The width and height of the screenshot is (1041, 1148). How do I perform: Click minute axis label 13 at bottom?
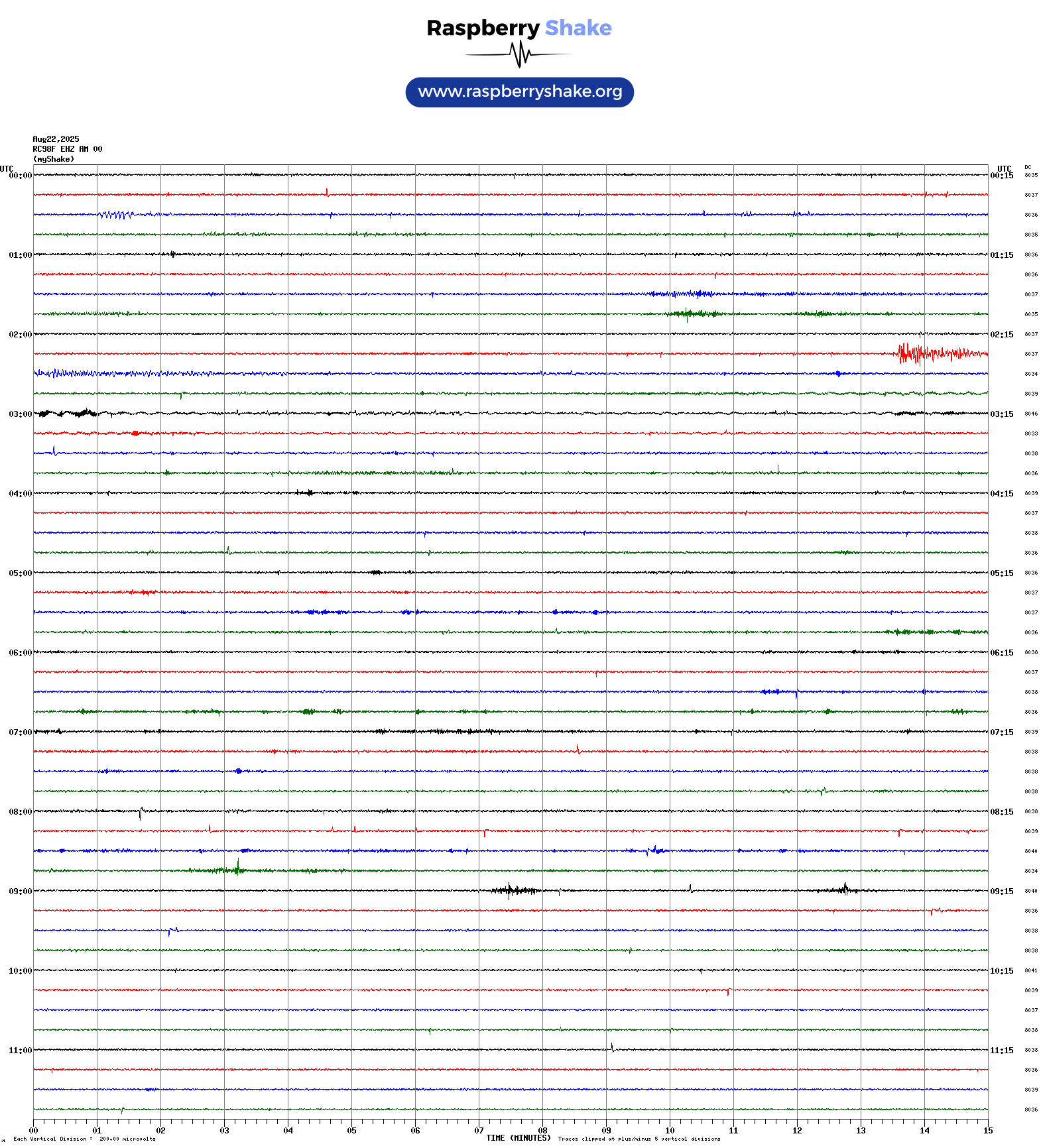pyautogui.click(x=861, y=1131)
